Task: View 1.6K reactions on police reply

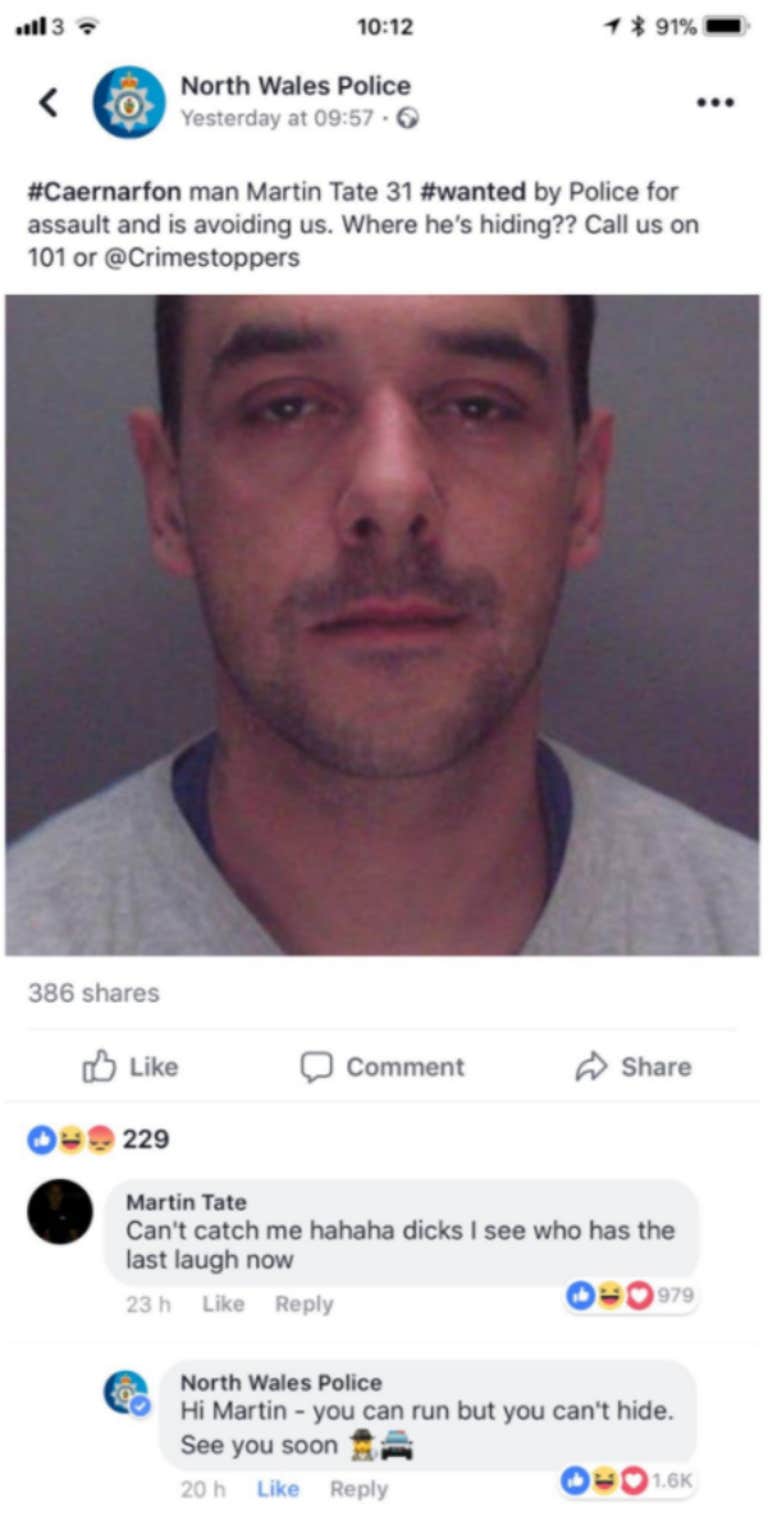Action: (626, 1481)
